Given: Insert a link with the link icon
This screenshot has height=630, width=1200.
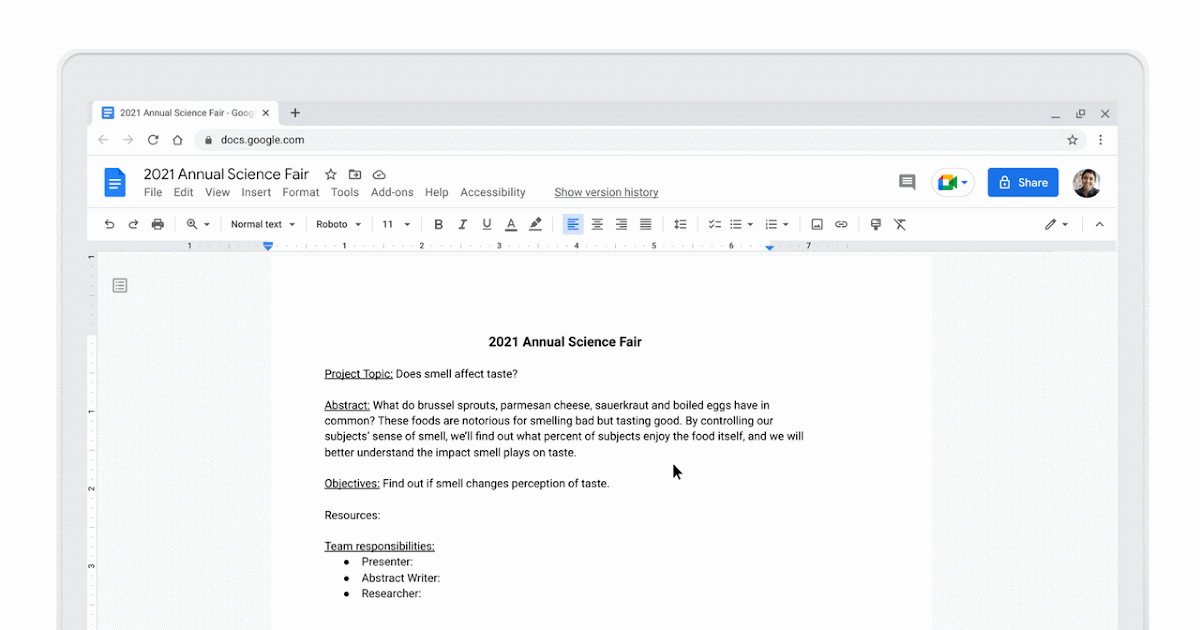Looking at the screenshot, I should (841, 224).
